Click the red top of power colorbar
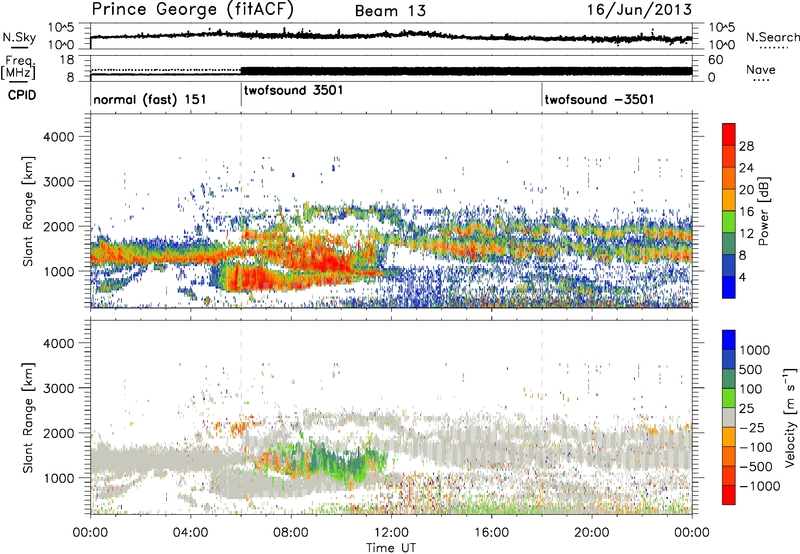This screenshot has width=800, height=554. click(x=729, y=134)
